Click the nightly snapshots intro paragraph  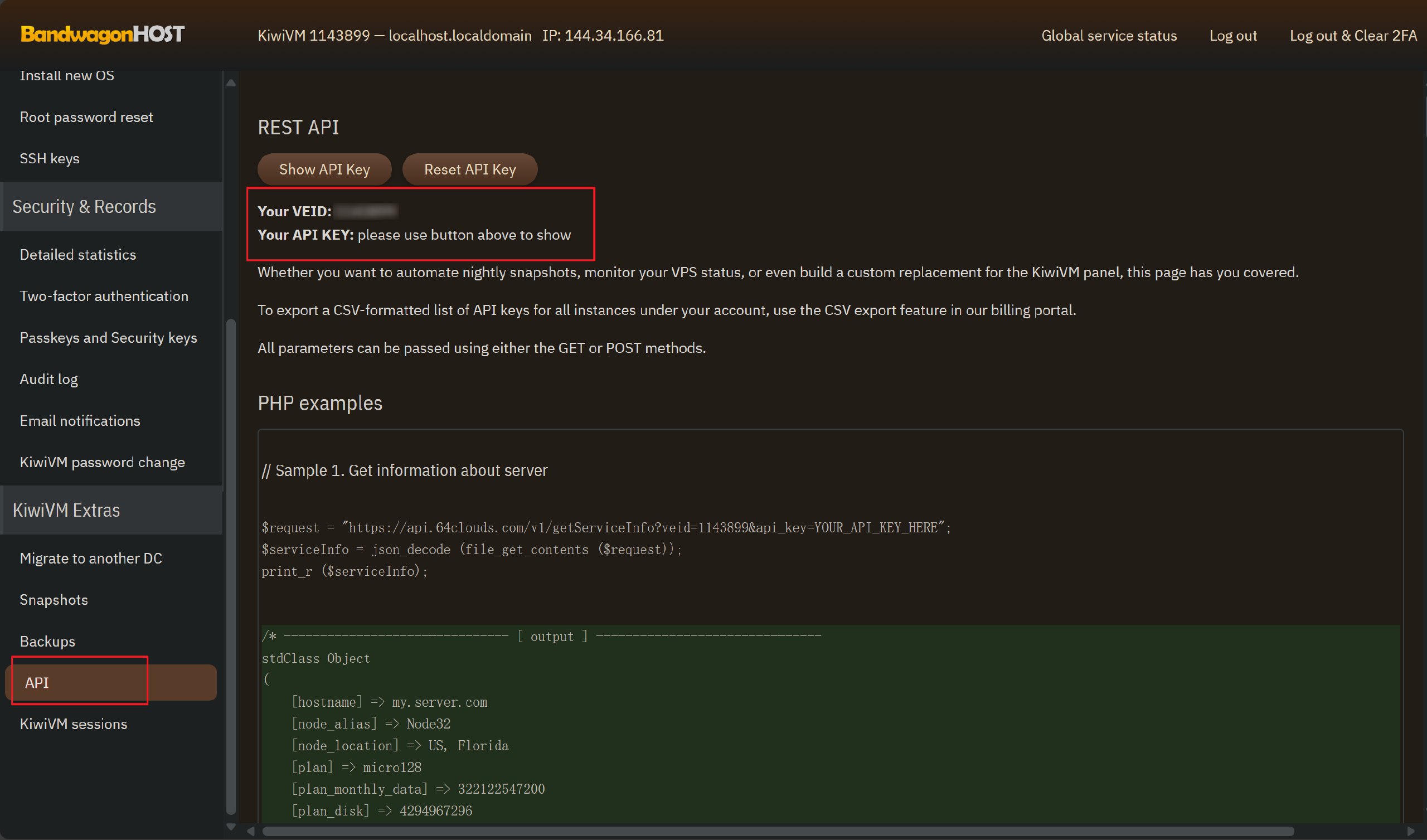(778, 273)
